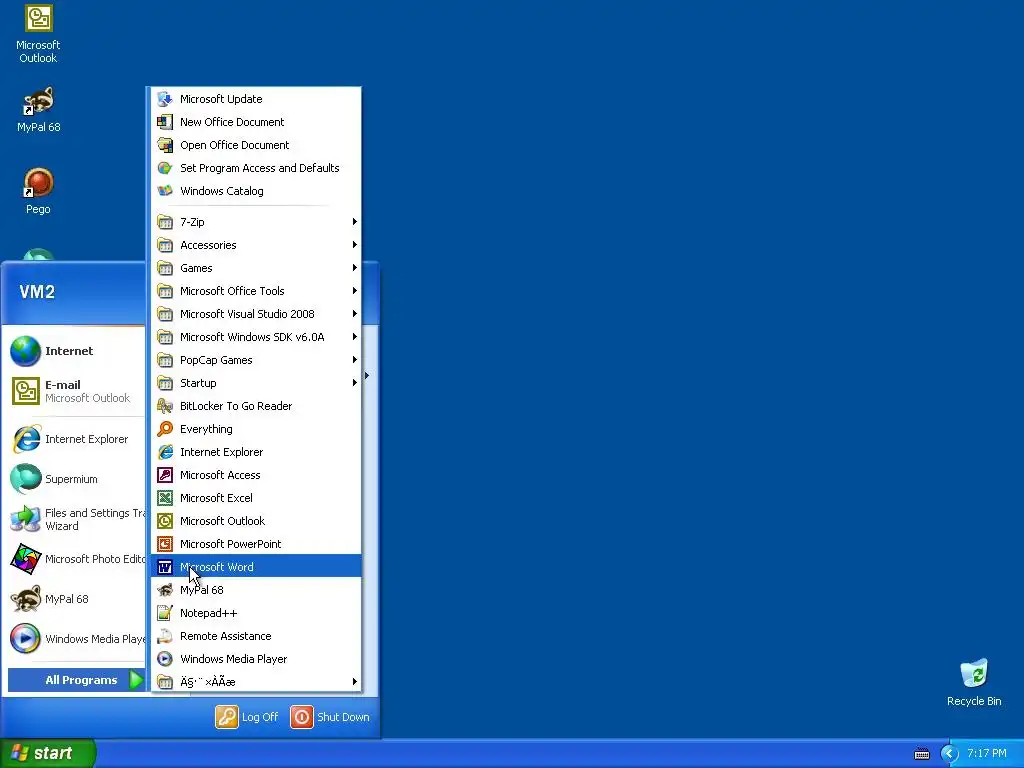Viewport: 1024px width, 768px height.
Task: Click the VM2 user name header
Action: click(37, 292)
